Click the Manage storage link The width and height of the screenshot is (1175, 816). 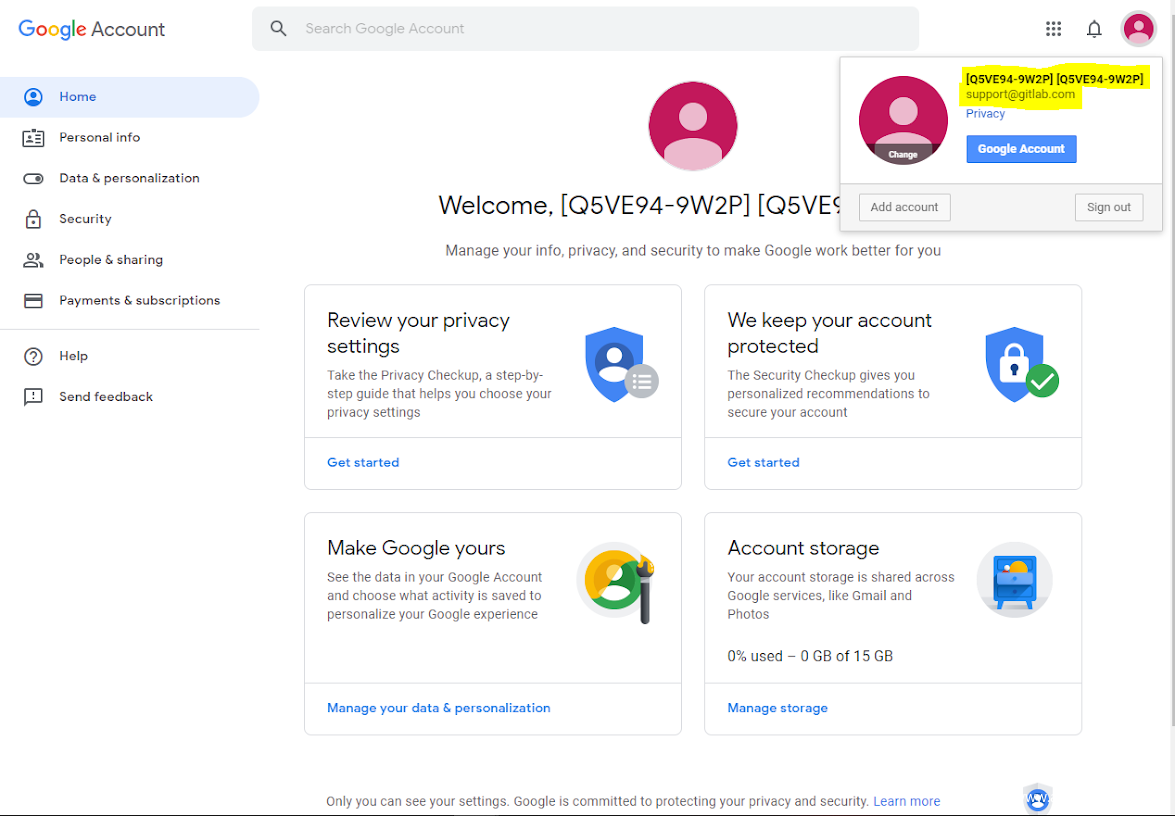(777, 708)
